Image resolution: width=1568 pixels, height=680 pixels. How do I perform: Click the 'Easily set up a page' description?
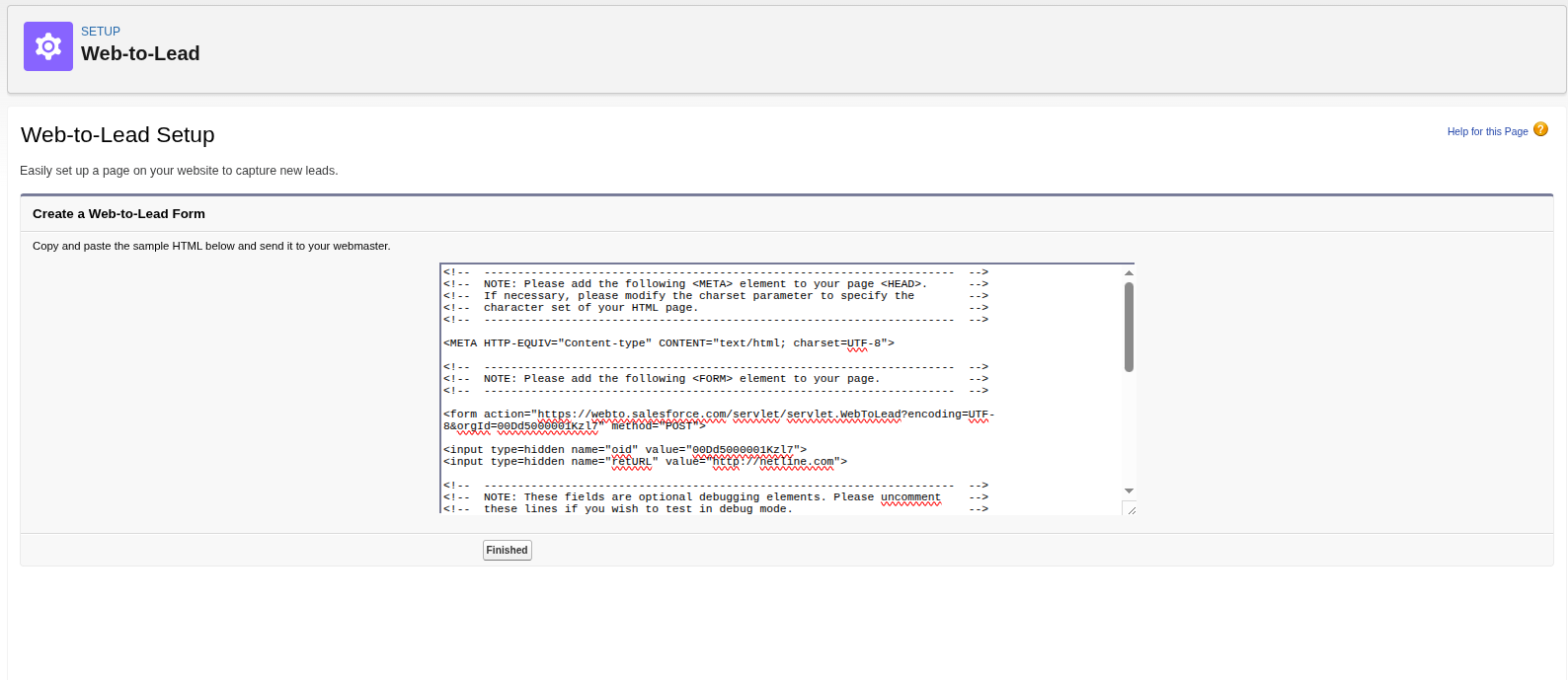pos(179,171)
